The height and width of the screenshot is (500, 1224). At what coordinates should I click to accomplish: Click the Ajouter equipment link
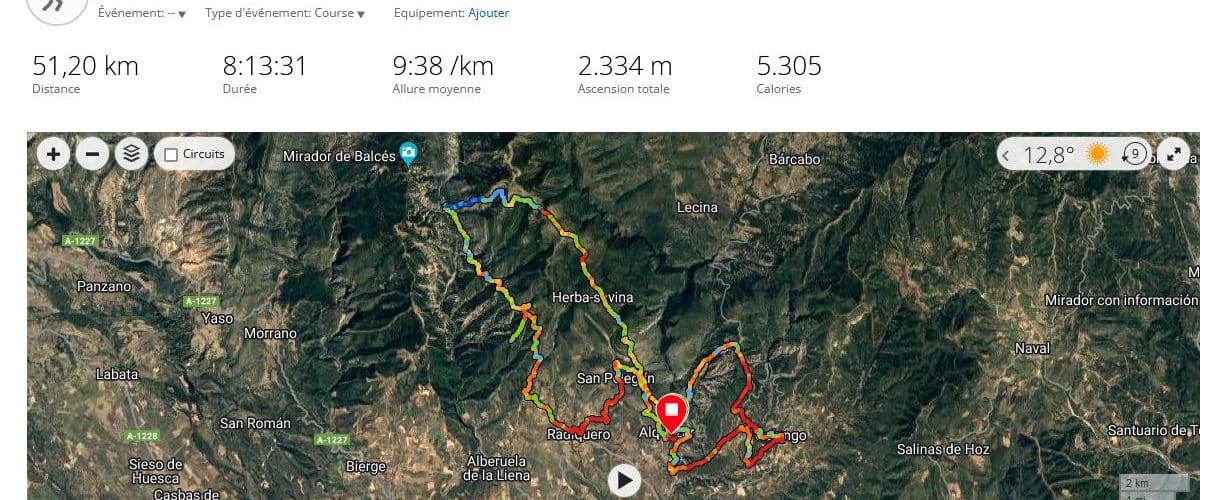coord(488,13)
